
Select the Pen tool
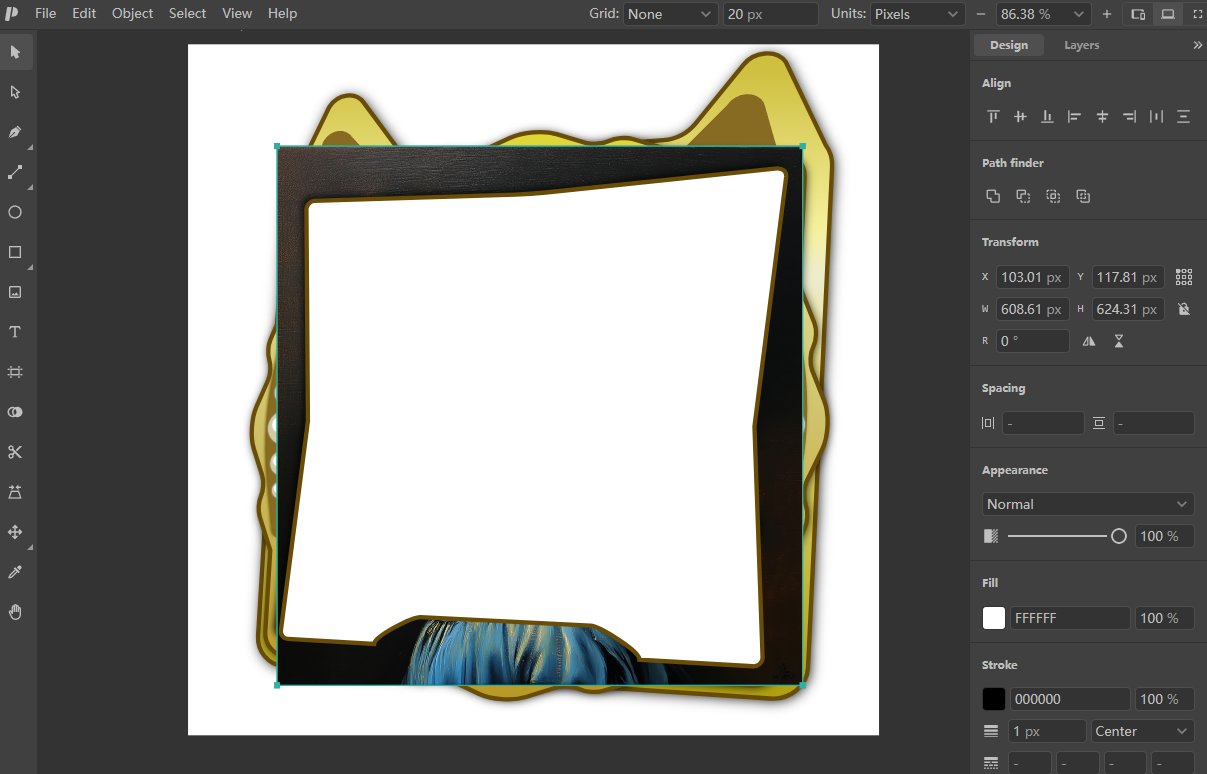15,132
